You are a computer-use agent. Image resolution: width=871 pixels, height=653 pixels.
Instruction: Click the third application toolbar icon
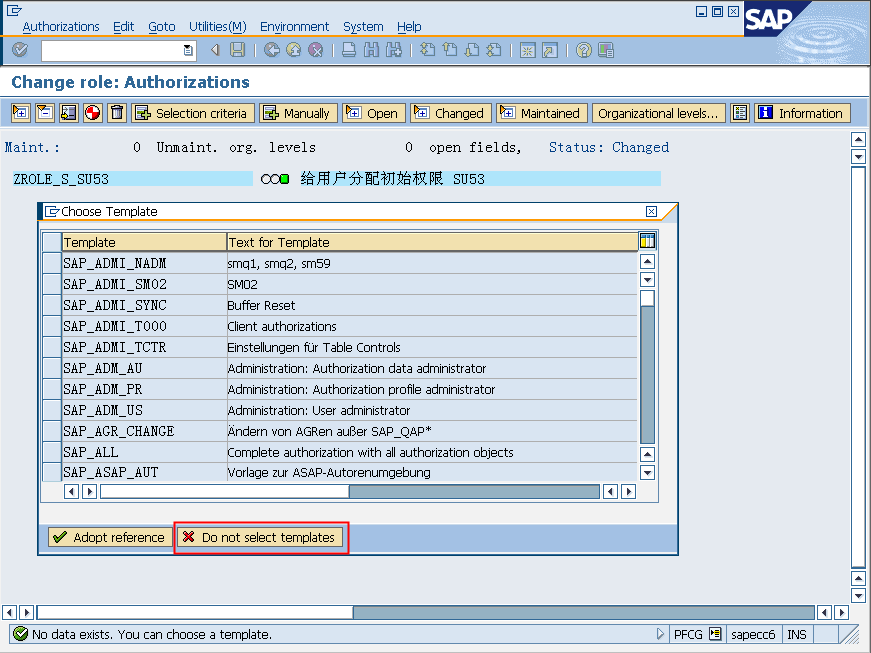(x=69, y=113)
